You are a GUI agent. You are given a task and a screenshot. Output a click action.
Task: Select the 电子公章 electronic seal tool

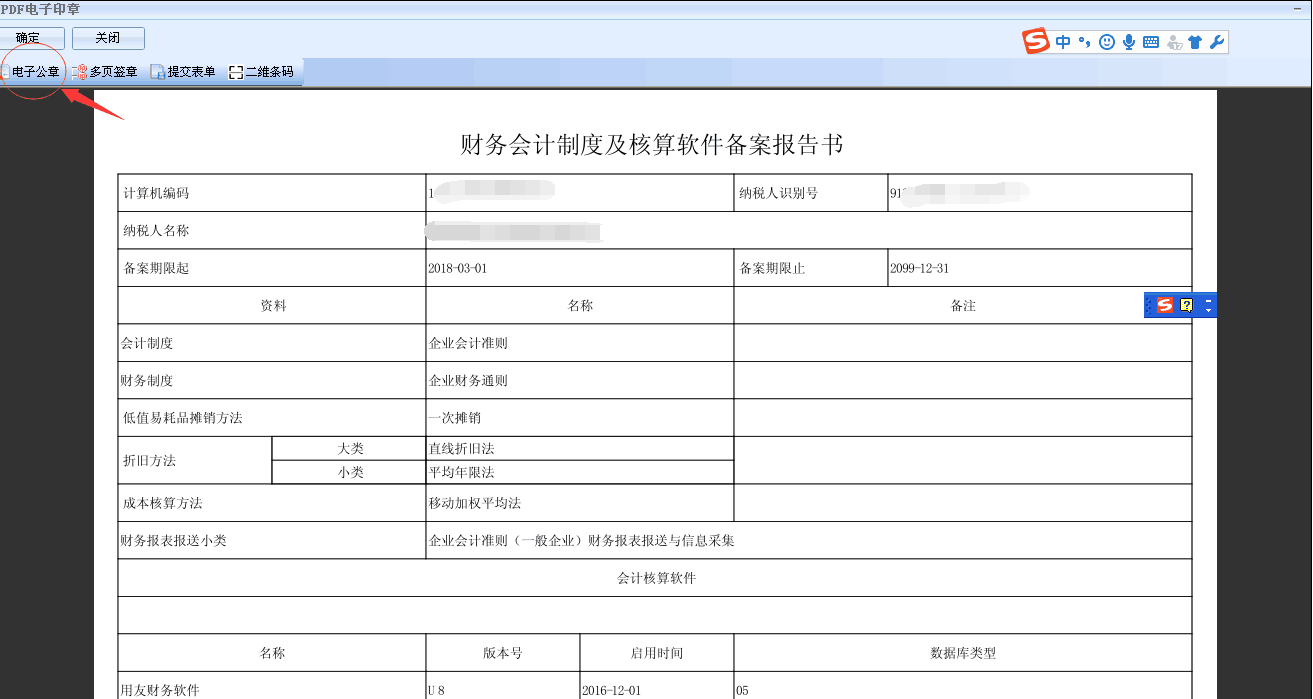pos(31,72)
